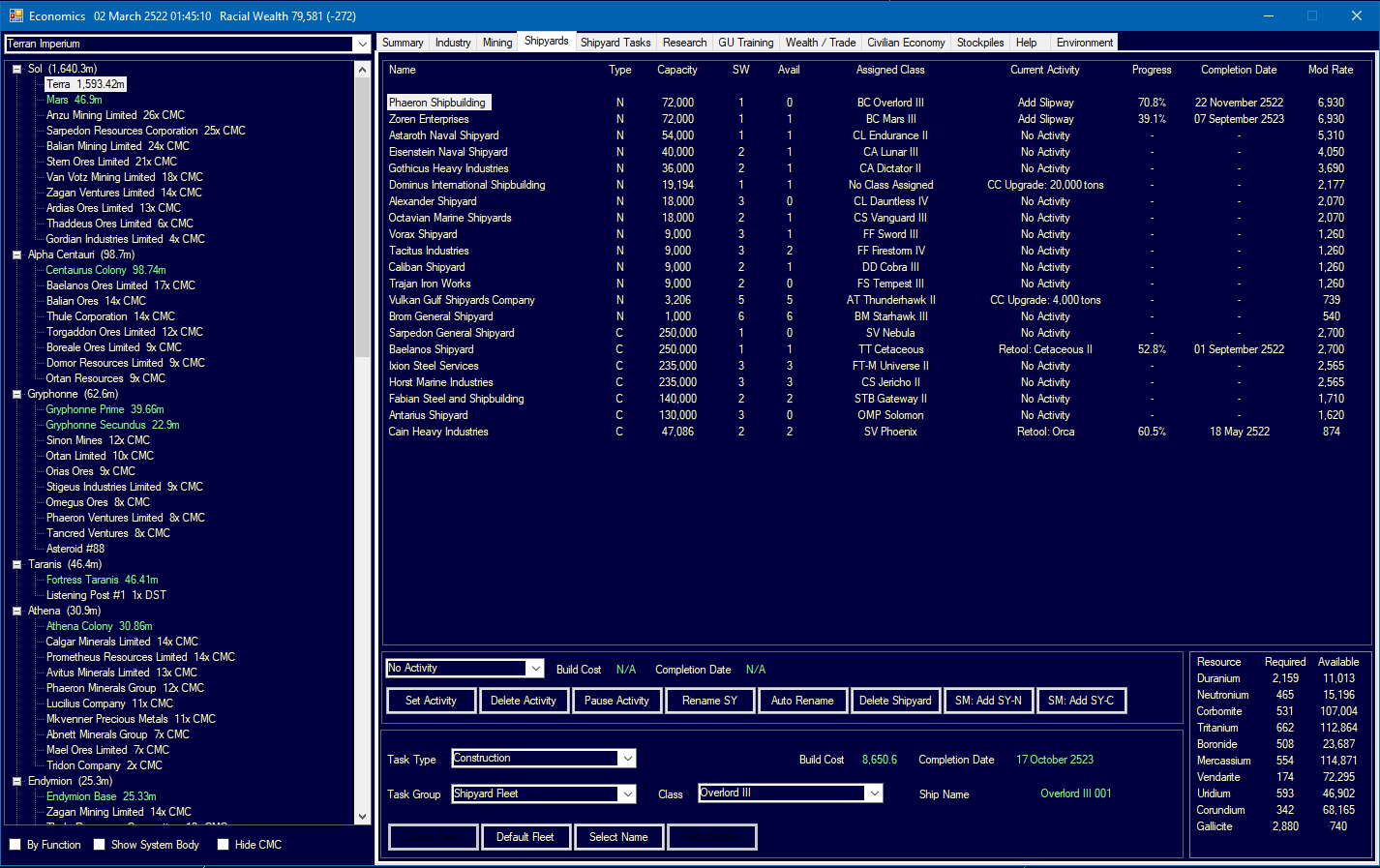Collapse the Endymion system node
The width and height of the screenshot is (1380, 868).
(16, 781)
